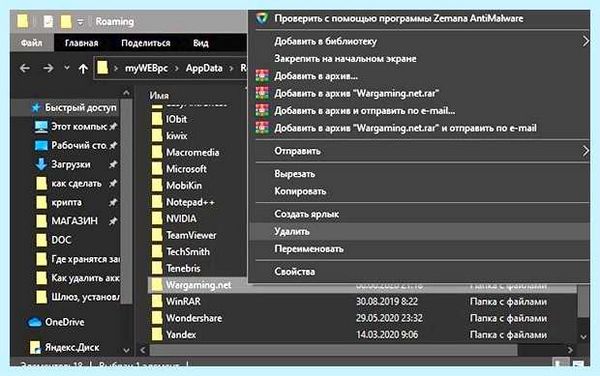Click WinRAR icon beside "Добавить в архив..."

click(x=262, y=76)
